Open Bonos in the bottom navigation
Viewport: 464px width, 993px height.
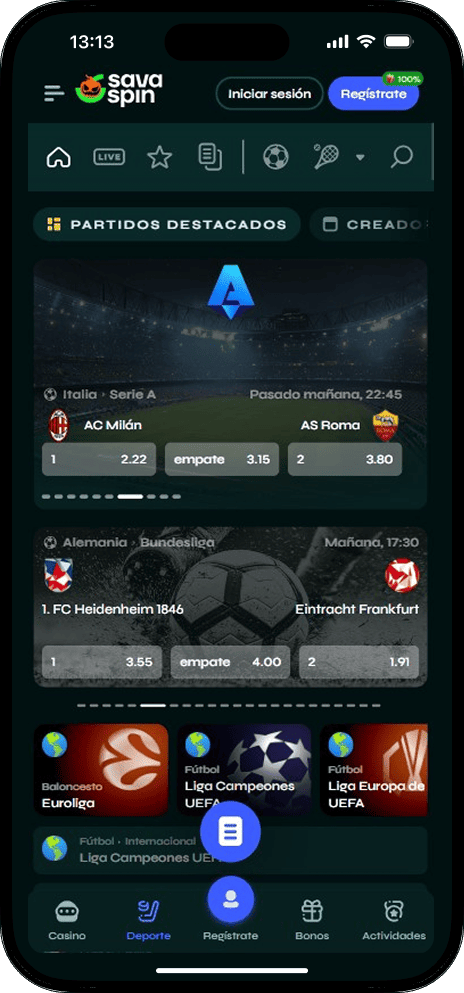tap(311, 920)
